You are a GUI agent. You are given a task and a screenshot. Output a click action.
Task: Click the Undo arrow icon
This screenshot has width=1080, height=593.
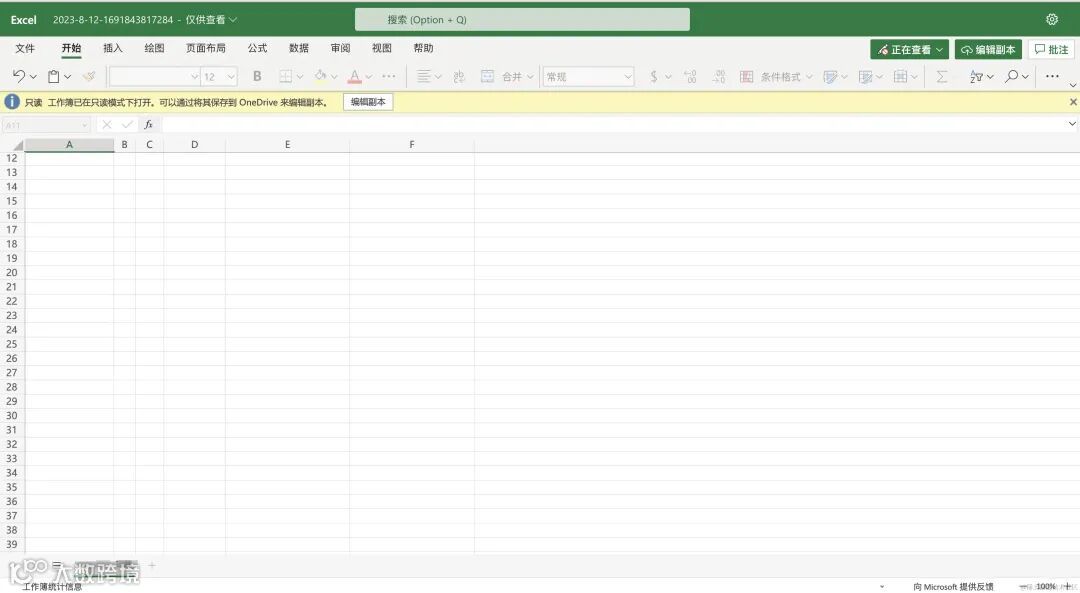(19, 76)
